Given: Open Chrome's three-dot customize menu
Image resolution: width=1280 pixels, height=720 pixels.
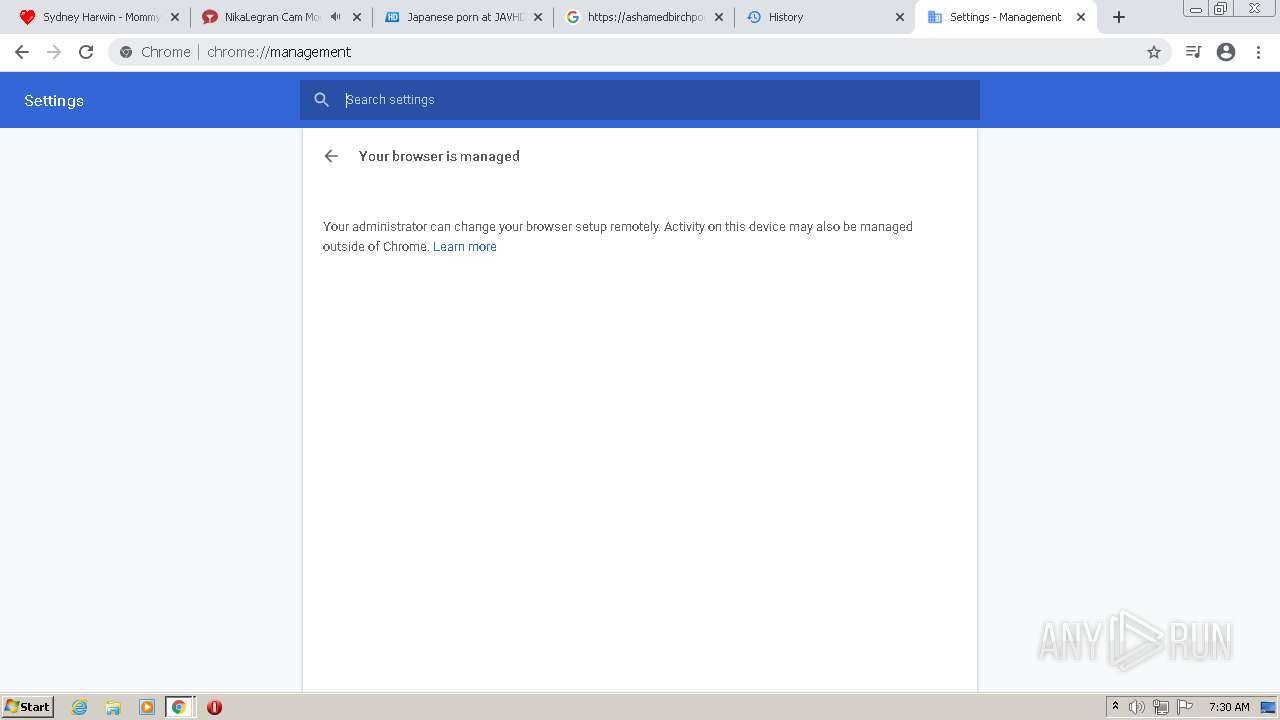Looking at the screenshot, I should pyautogui.click(x=1259, y=52).
